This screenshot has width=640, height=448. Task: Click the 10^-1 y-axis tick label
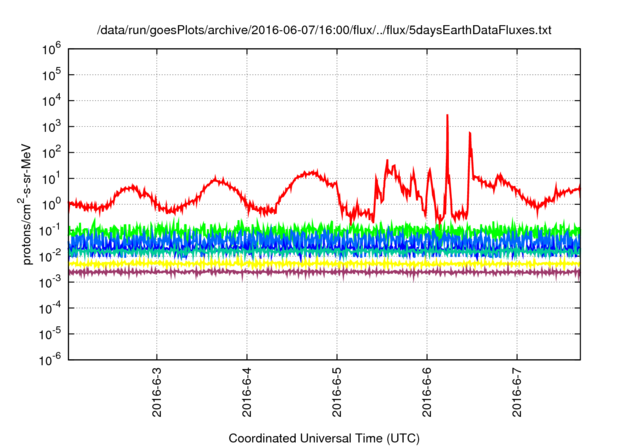(51, 230)
